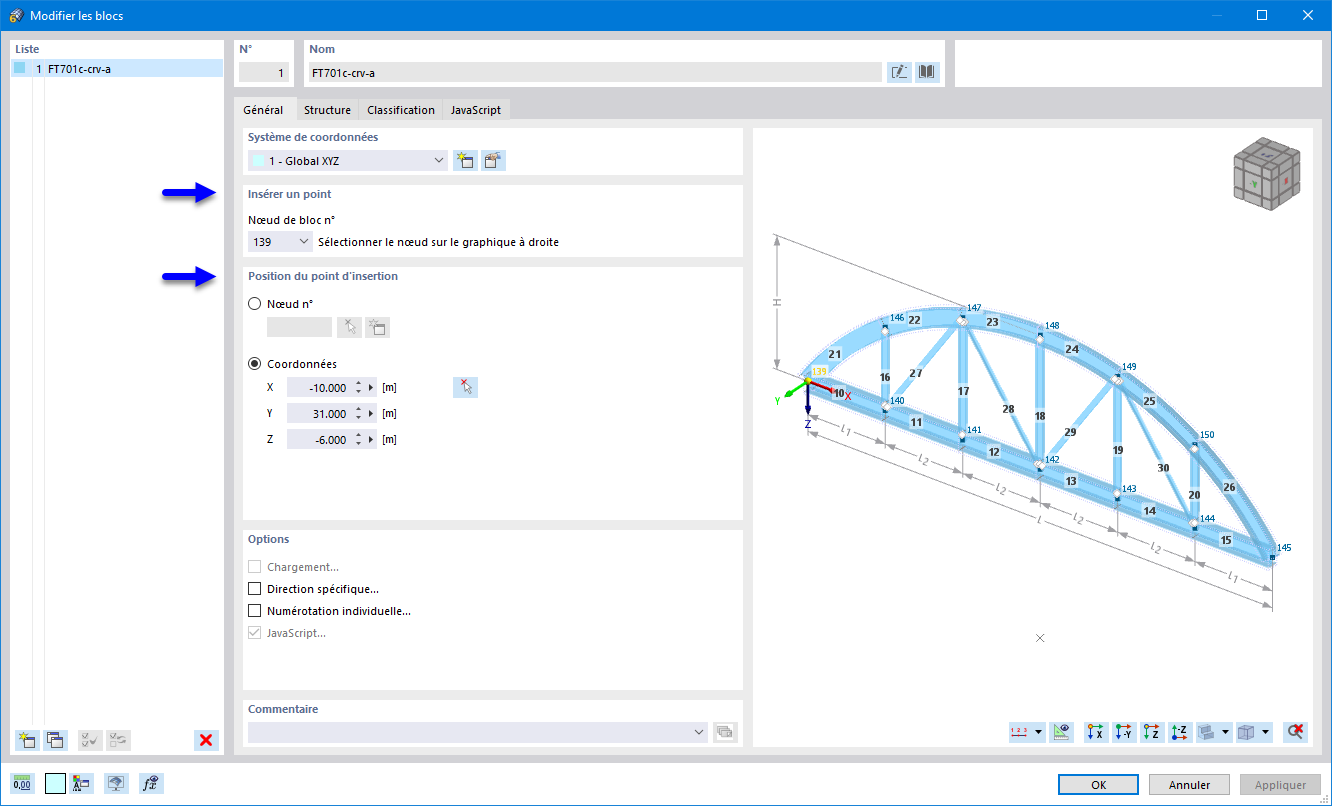Open the units and decimals settings icon
This screenshot has width=1332, height=806.
pos(21,784)
